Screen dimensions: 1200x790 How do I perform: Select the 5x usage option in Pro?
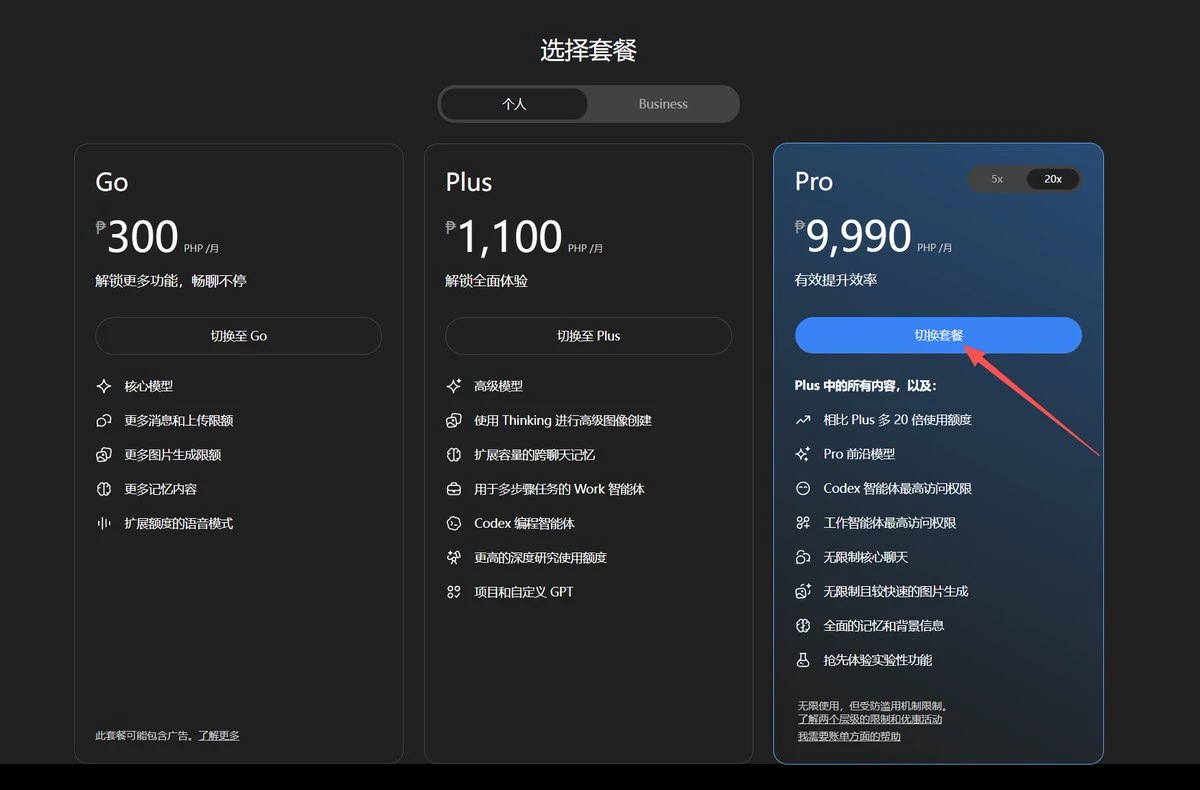(x=997, y=179)
